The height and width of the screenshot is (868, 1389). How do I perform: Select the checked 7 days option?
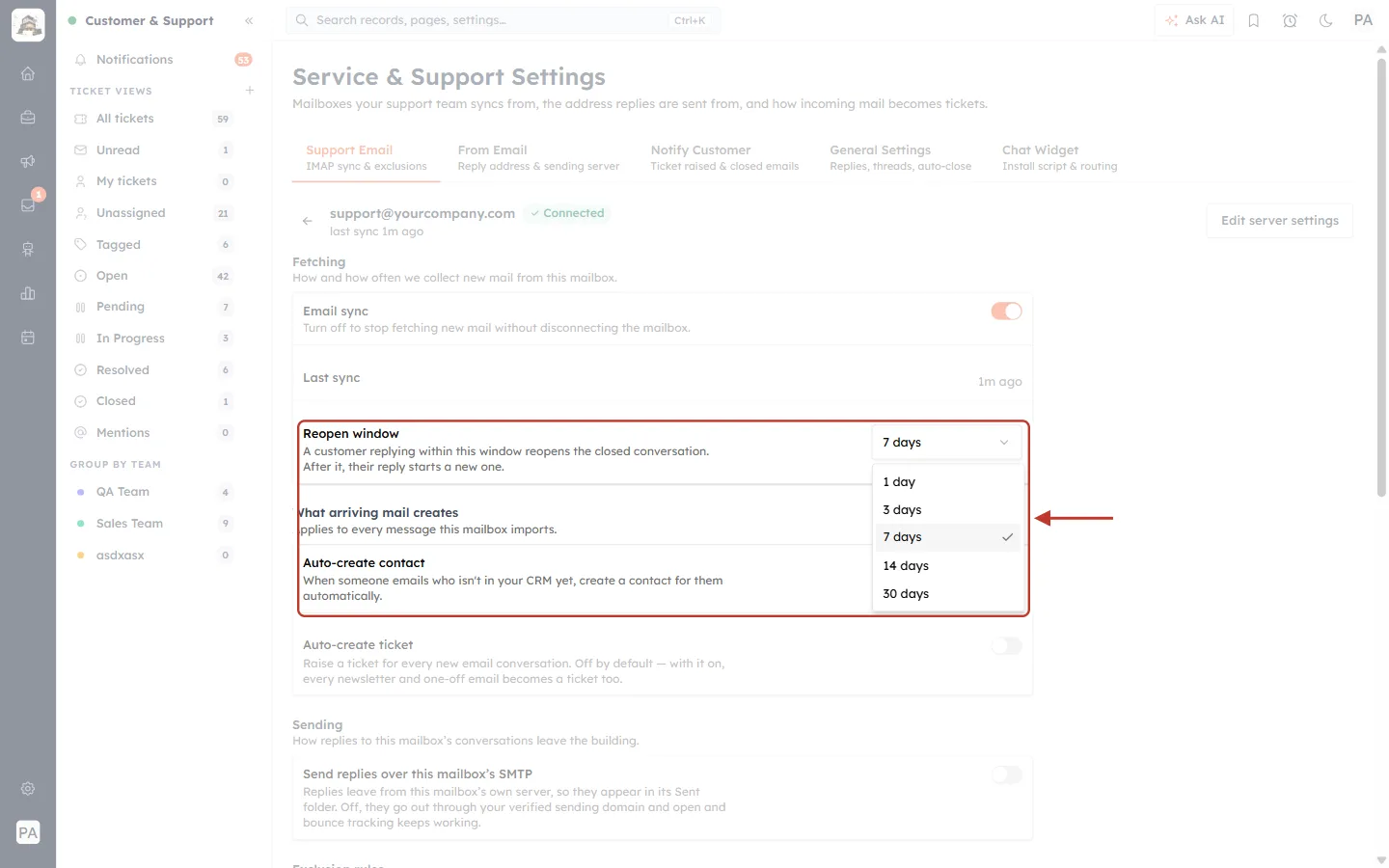tap(947, 537)
